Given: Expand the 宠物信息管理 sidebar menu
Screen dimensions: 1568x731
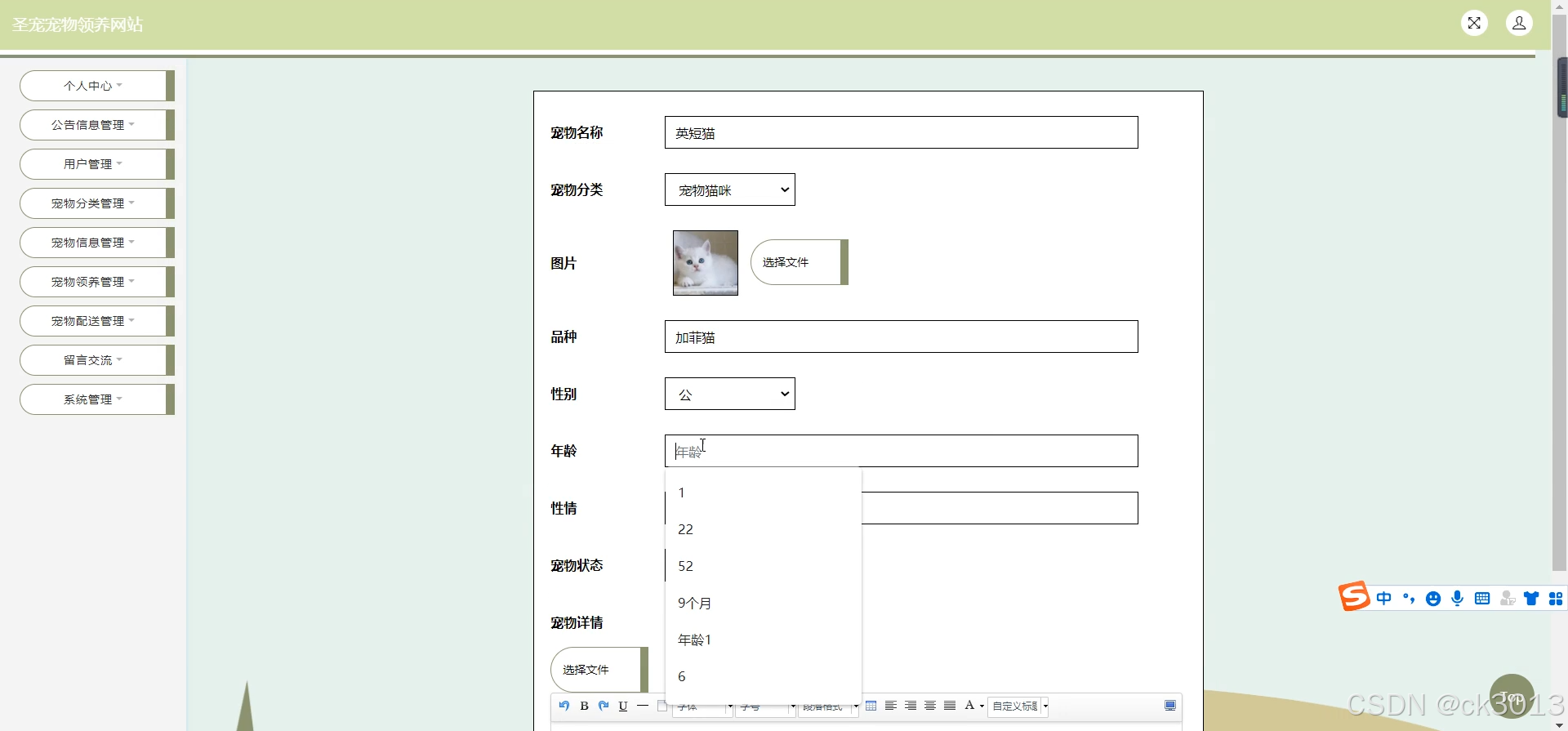Looking at the screenshot, I should [97, 243].
